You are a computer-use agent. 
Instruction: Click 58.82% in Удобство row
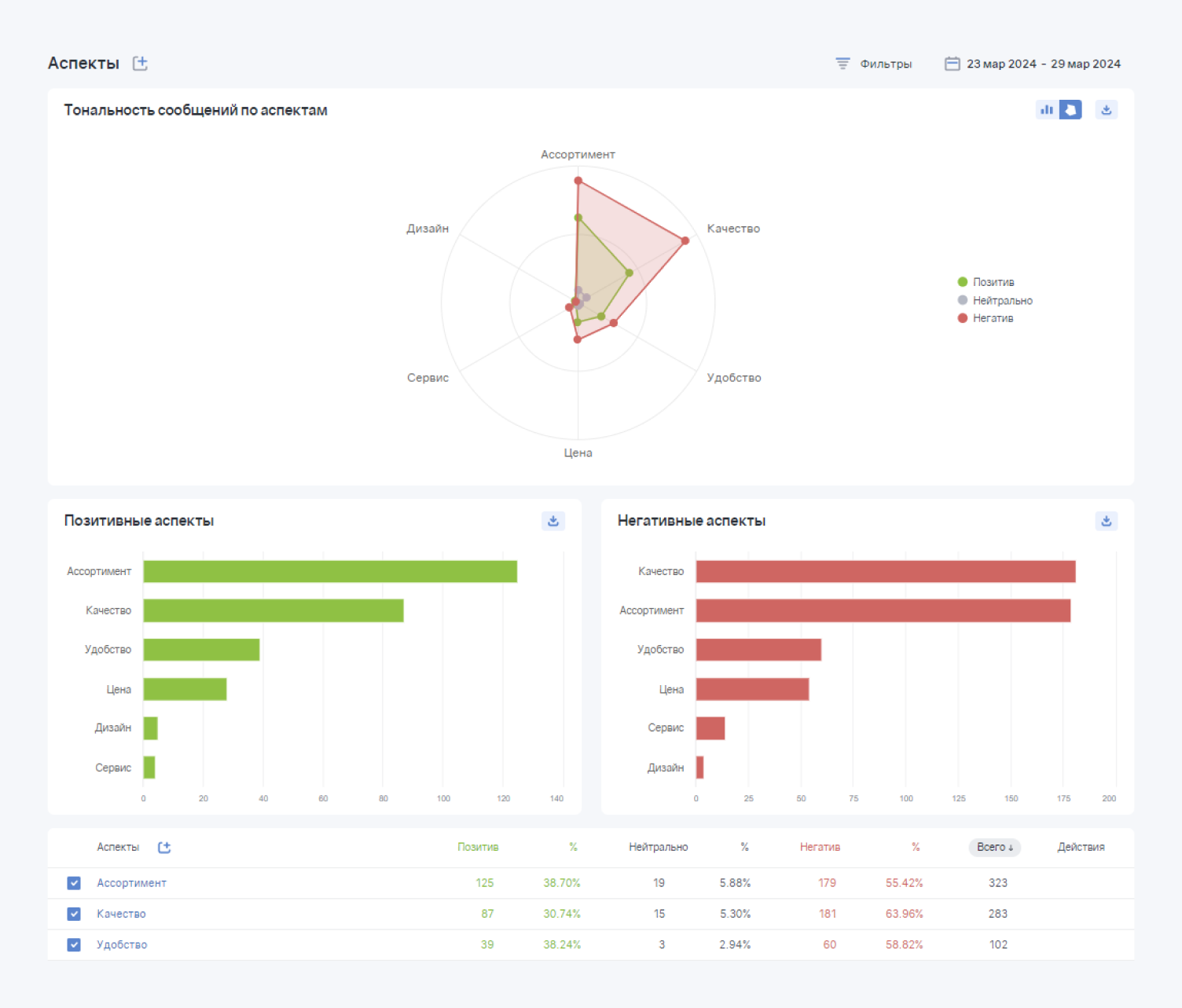[x=905, y=944]
